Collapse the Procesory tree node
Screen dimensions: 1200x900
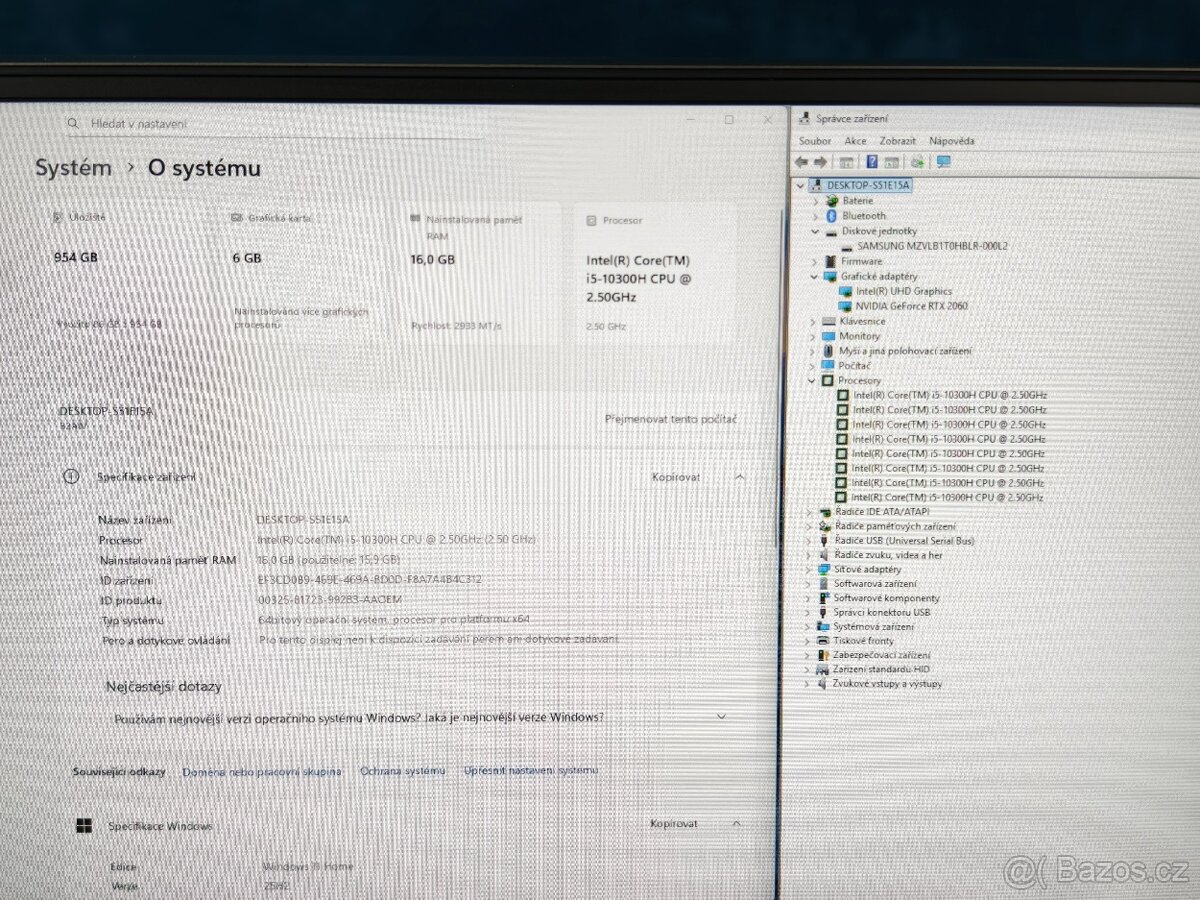click(812, 381)
